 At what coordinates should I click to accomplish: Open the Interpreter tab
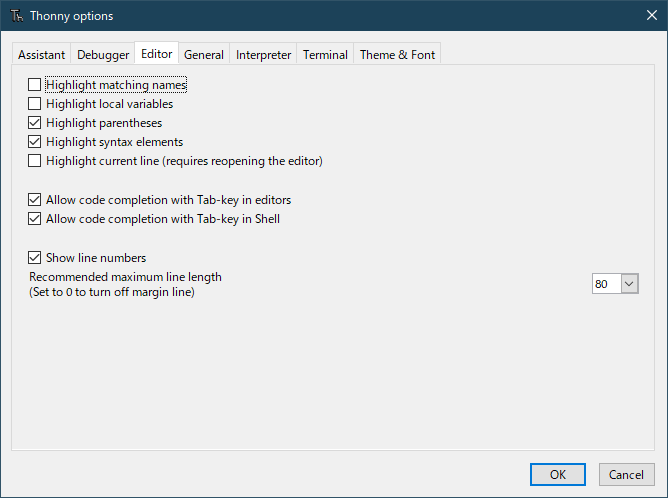(264, 55)
